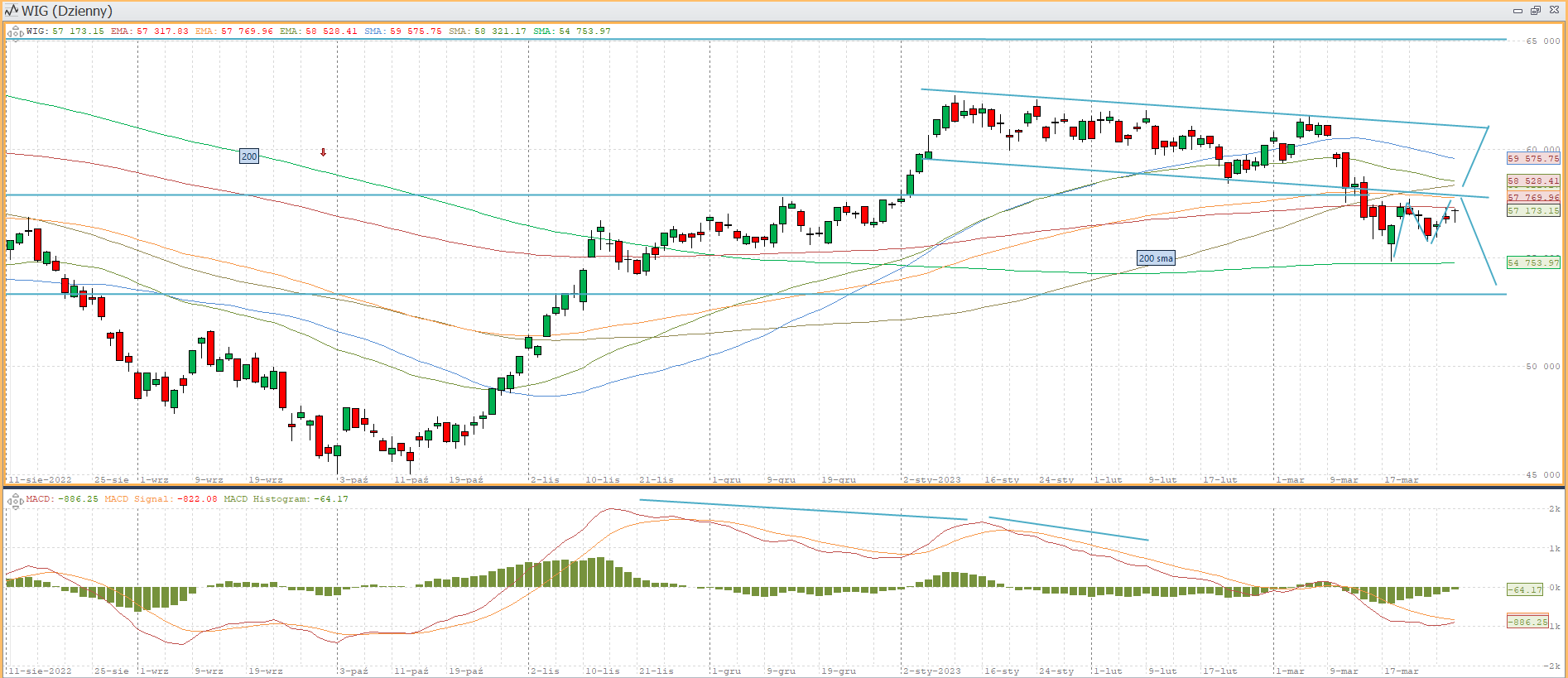Click the 57 173.15 WIG price tag
This screenshot has width=1568, height=678.
[x=1533, y=211]
